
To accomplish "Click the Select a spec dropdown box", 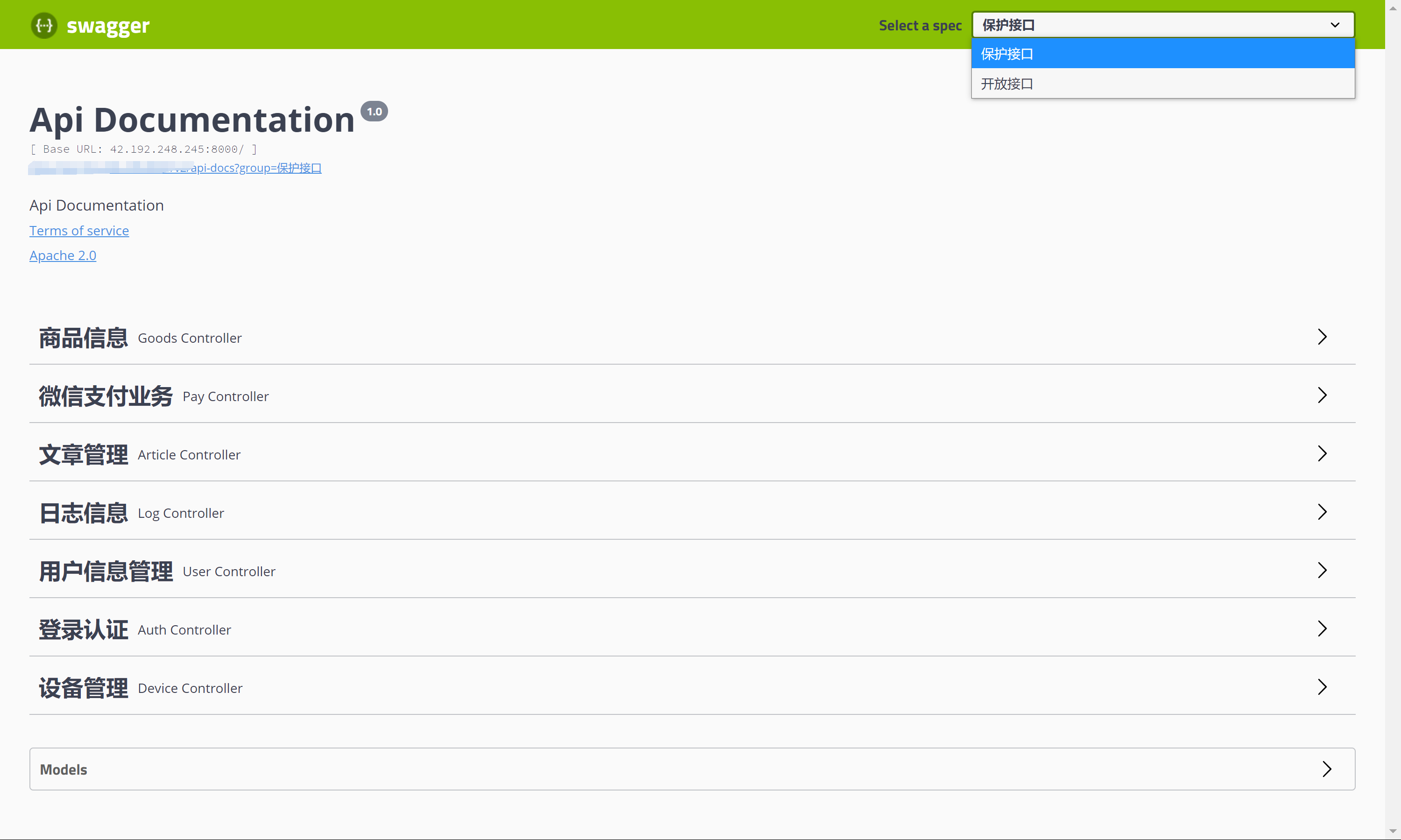I will (1163, 25).
